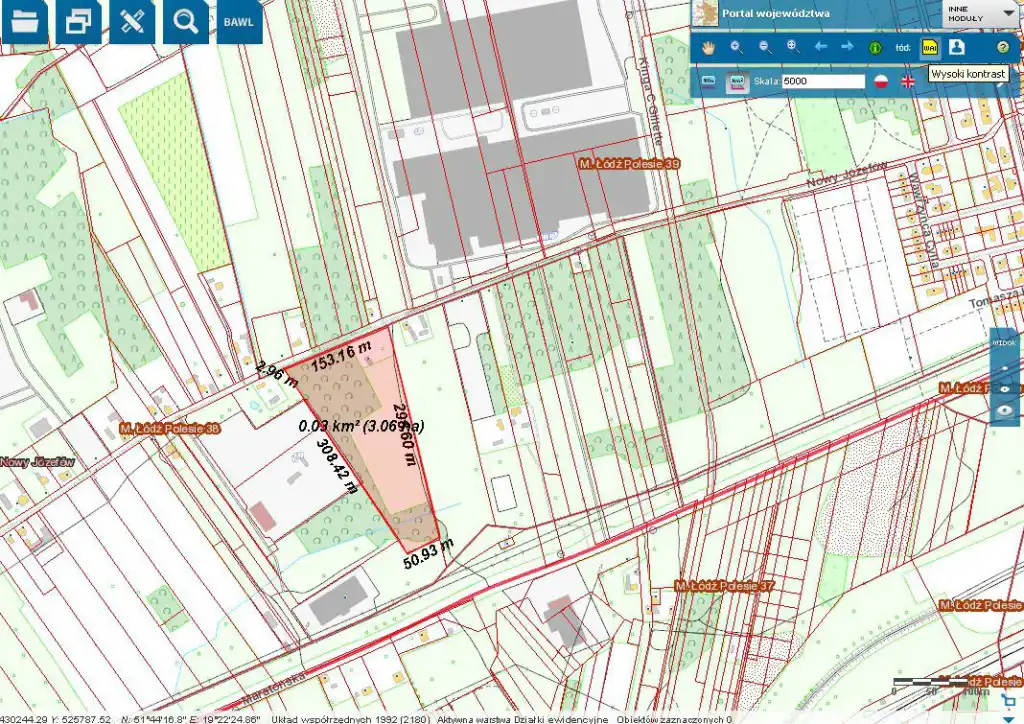
Task: Select the zoom in magnifier
Action: tap(737, 47)
